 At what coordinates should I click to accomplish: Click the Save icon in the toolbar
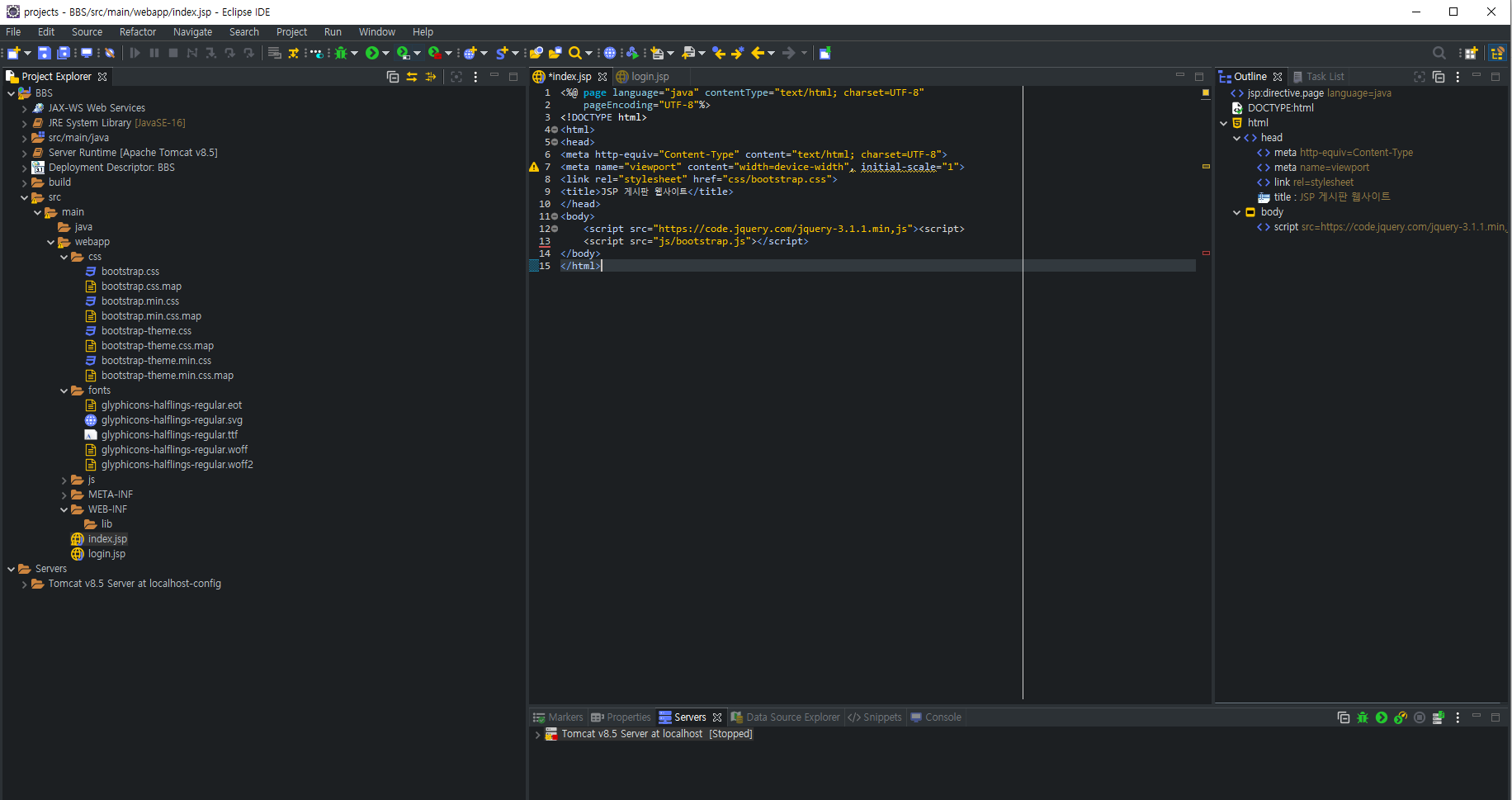point(45,53)
